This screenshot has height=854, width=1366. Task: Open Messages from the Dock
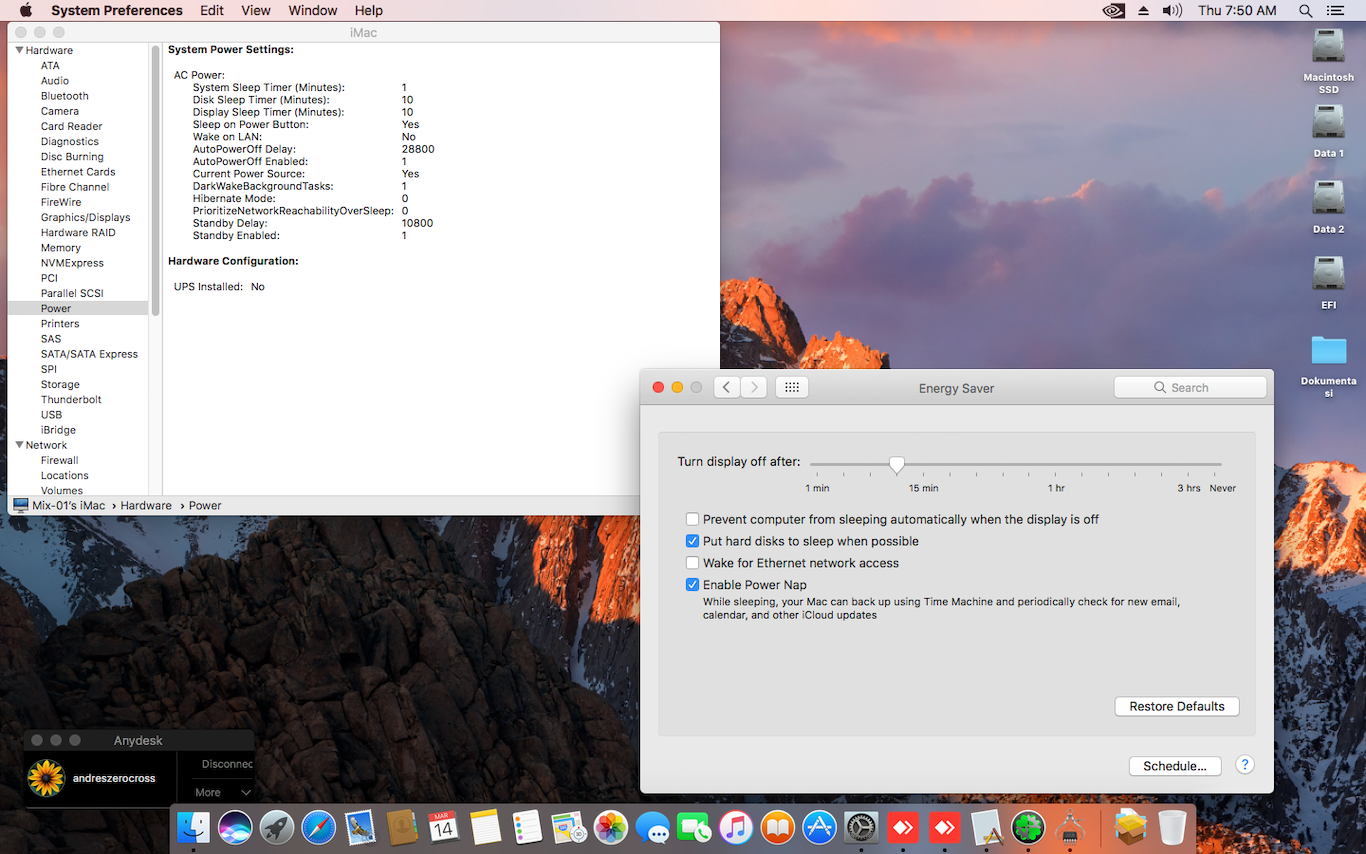(x=652, y=827)
